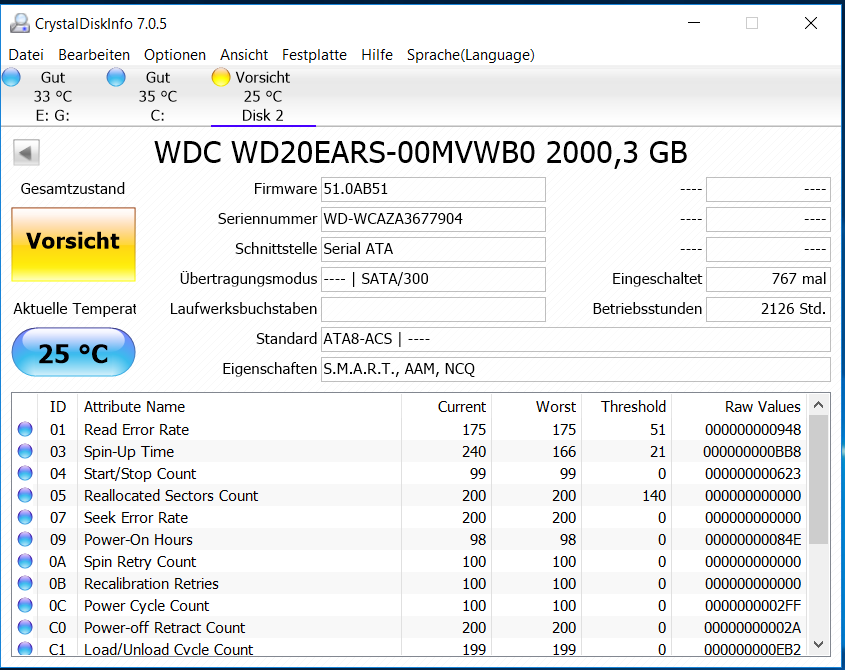Screen dimensions: 845x670
Task: Select the Read Error Rate row name
Action: (136, 430)
